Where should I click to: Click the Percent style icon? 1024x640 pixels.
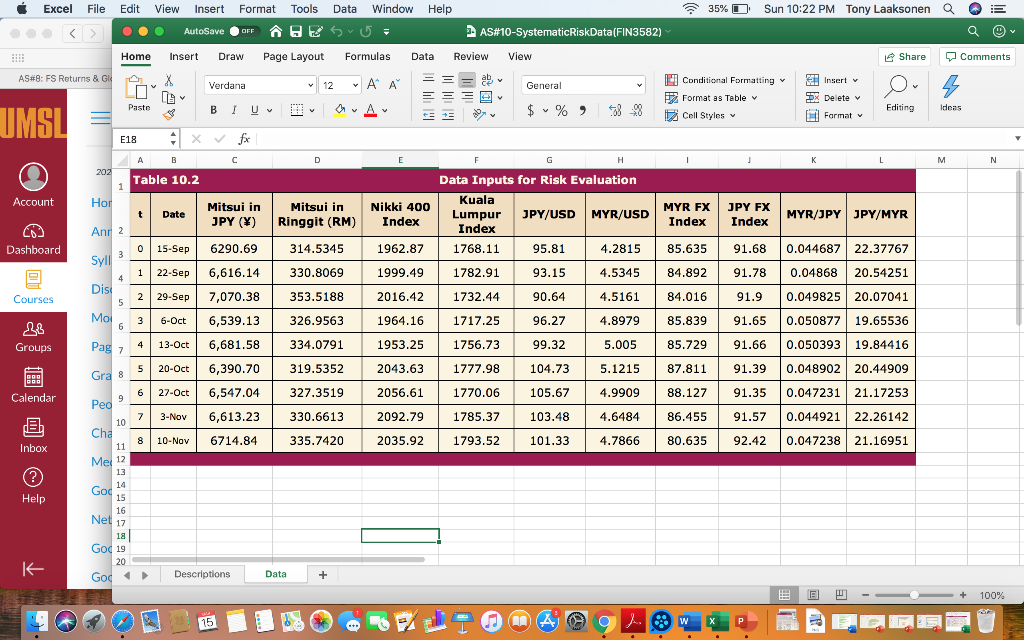pos(560,109)
